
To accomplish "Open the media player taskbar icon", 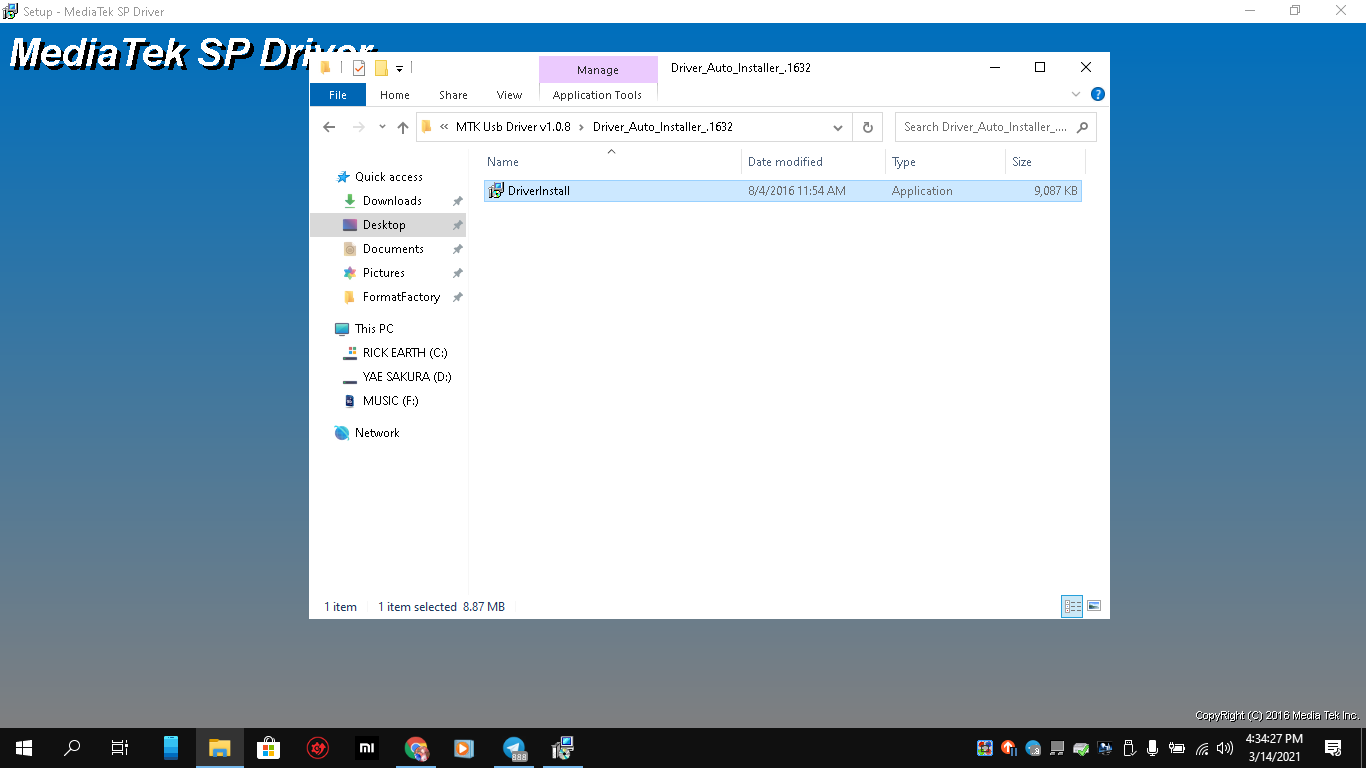I will coord(464,748).
